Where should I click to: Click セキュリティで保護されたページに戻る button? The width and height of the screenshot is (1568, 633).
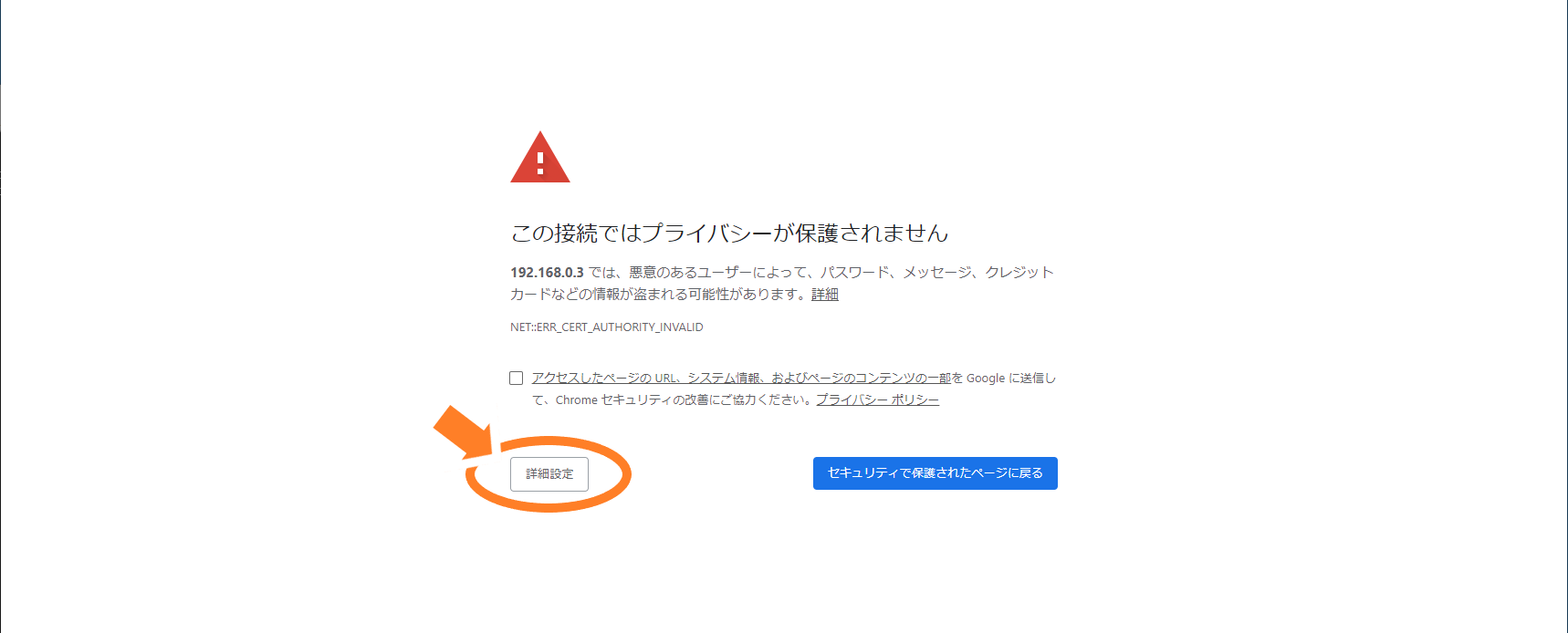936,473
